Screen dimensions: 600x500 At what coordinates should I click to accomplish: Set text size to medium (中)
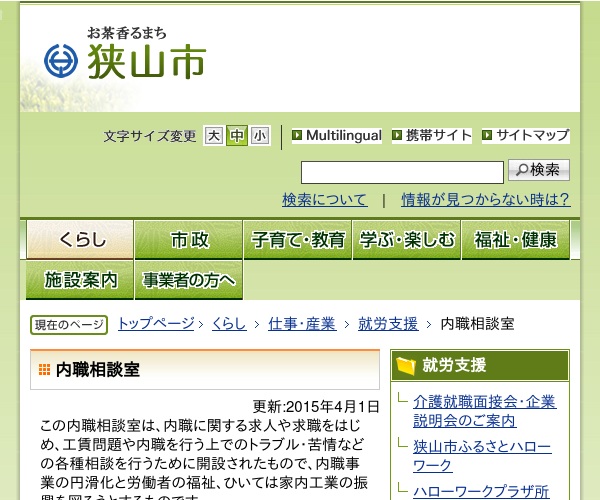click(237, 136)
